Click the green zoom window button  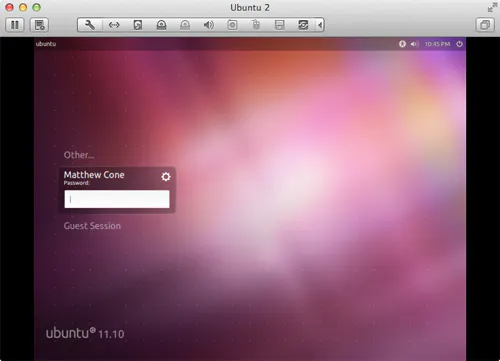pyautogui.click(x=36, y=7)
